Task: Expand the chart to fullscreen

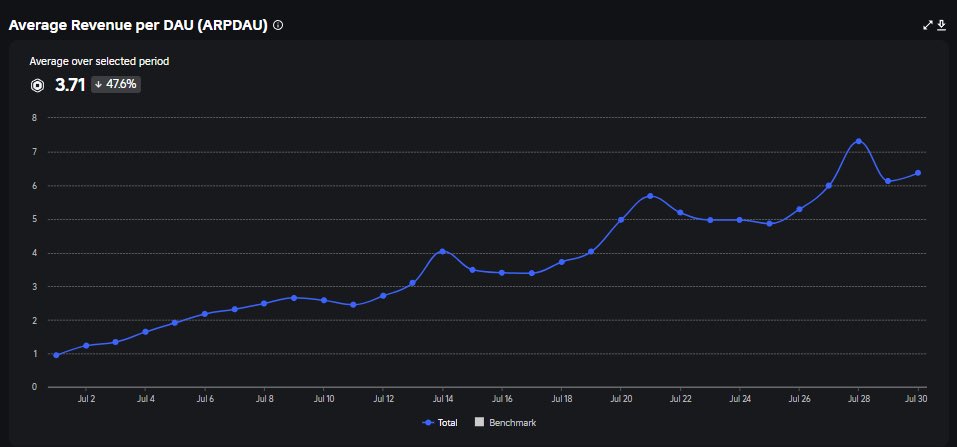Action: pyautogui.click(x=928, y=25)
